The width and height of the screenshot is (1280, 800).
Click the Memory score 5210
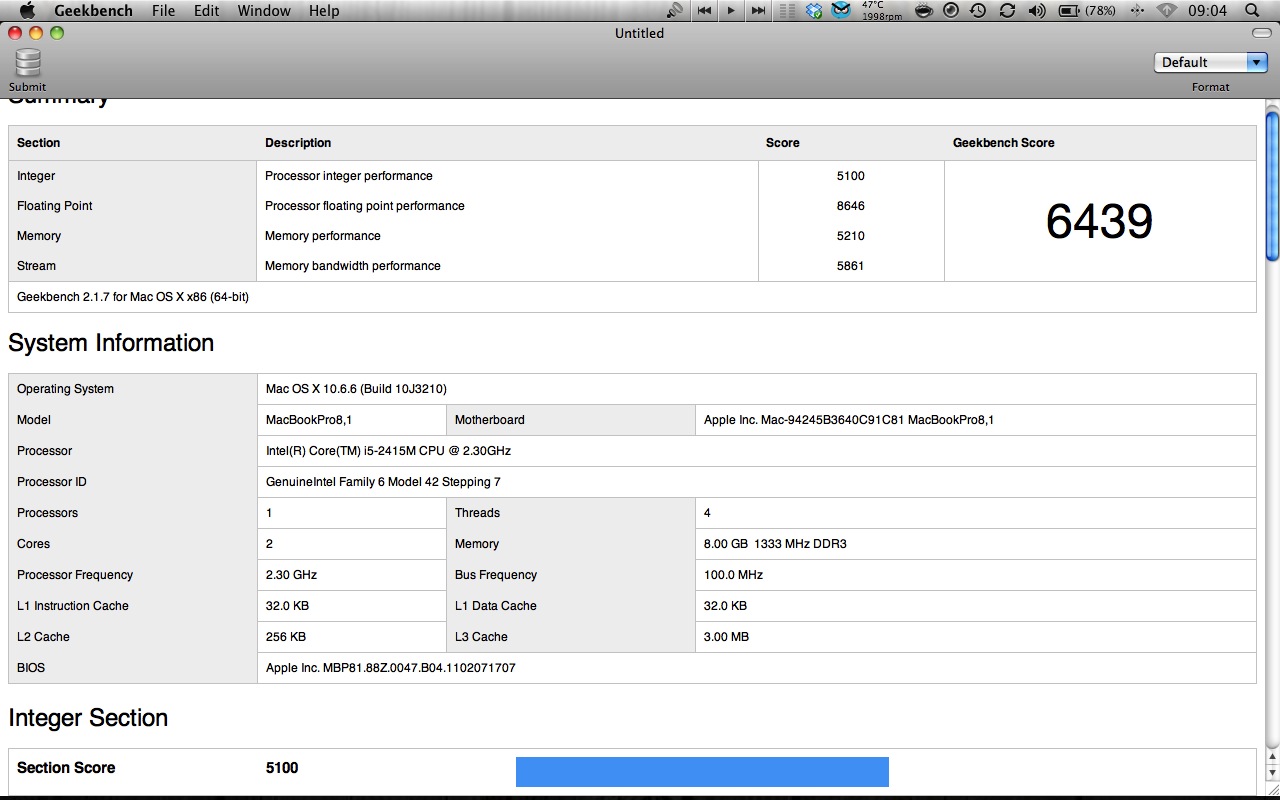pos(851,236)
